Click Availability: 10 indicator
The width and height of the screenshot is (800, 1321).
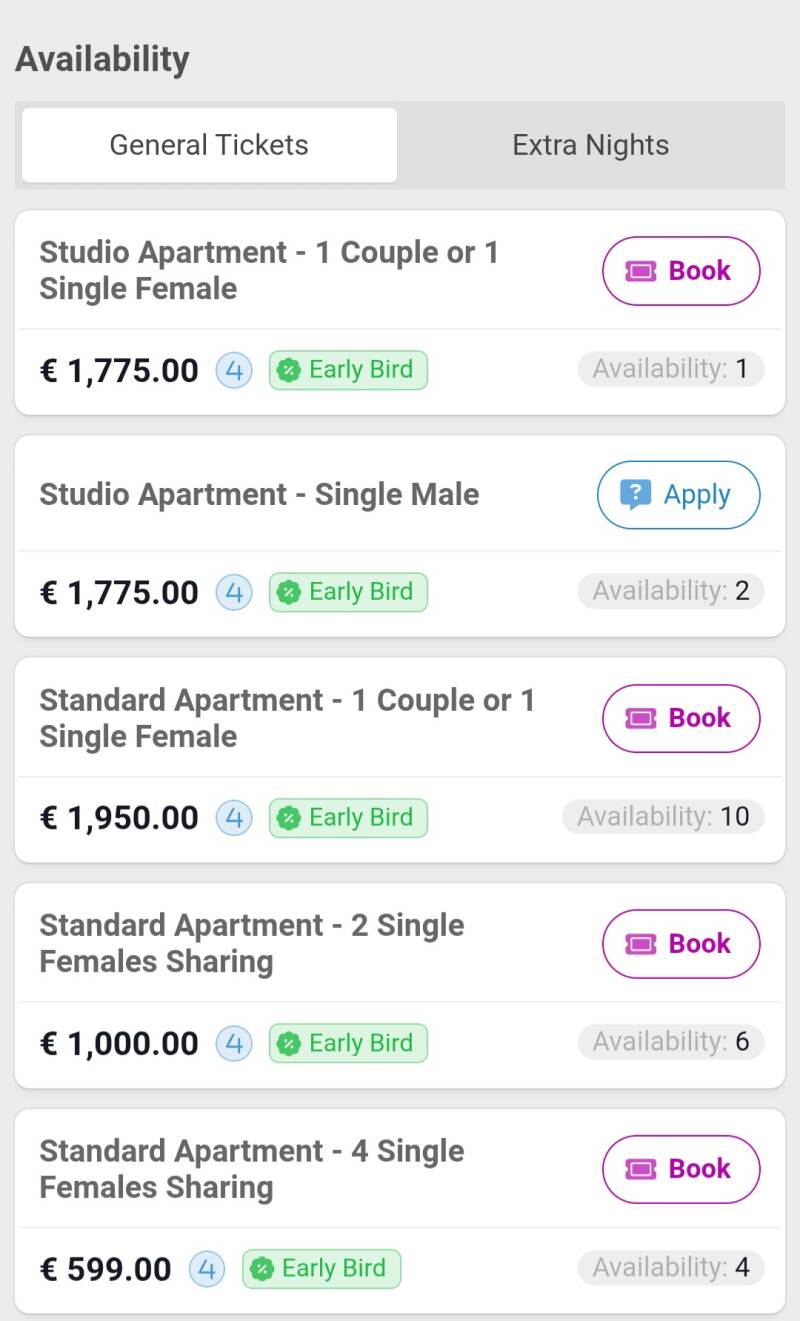[x=663, y=817]
